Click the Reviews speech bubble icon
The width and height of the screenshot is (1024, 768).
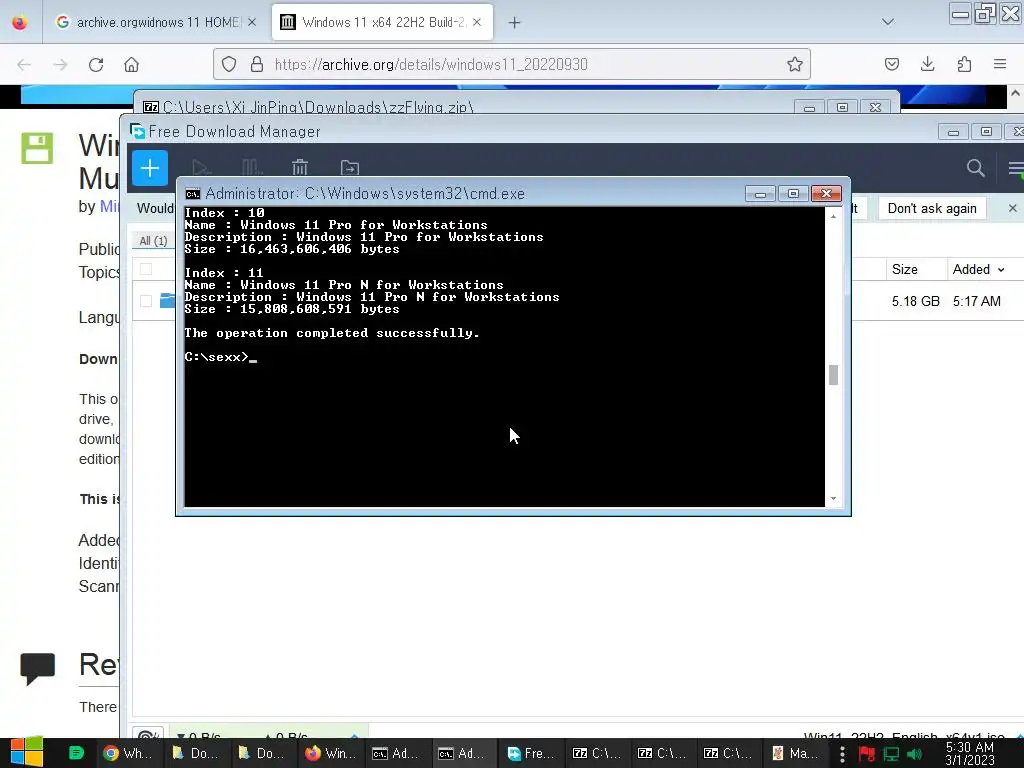tap(37, 668)
